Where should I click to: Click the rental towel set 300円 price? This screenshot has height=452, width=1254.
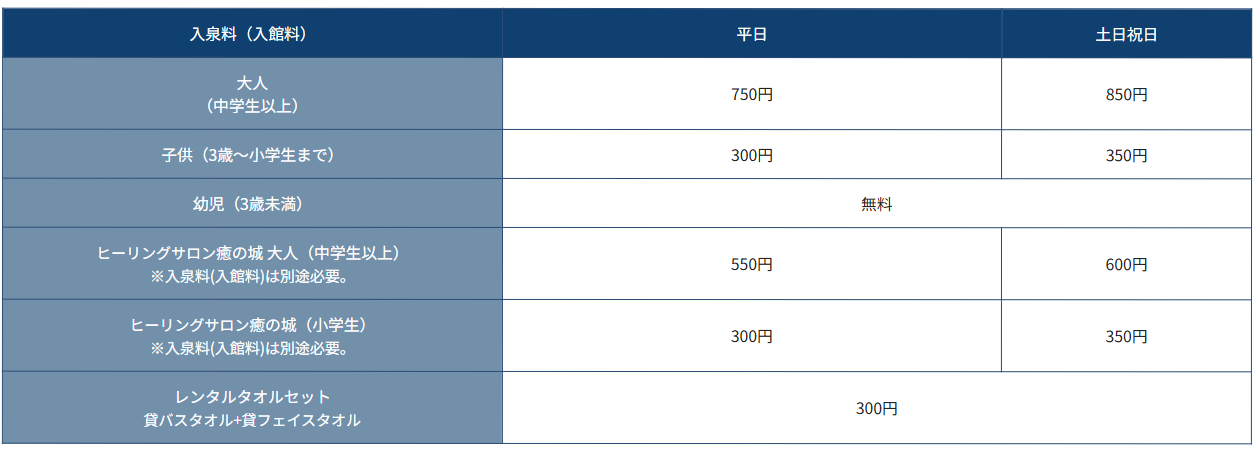click(x=876, y=409)
